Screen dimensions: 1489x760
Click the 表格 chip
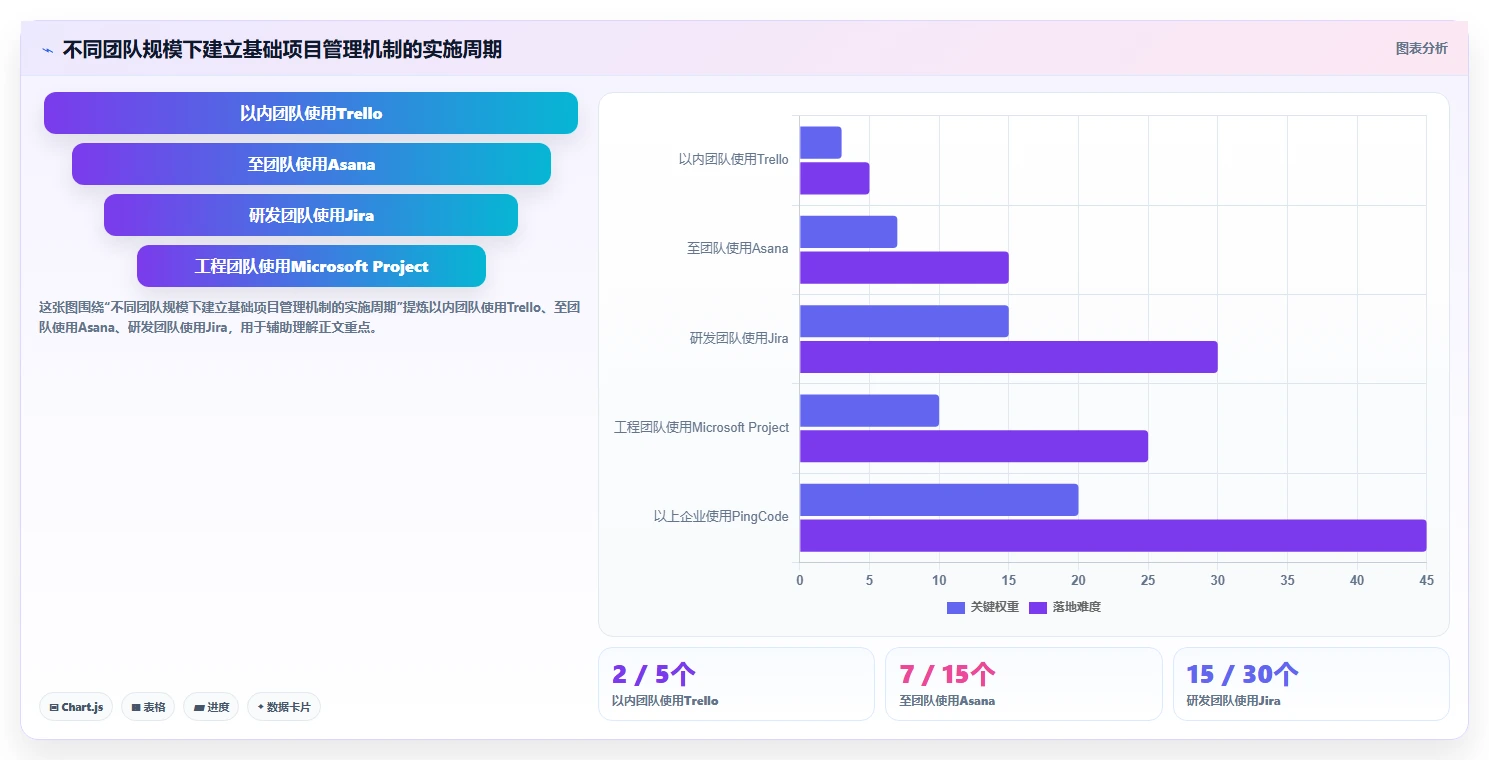[148, 707]
